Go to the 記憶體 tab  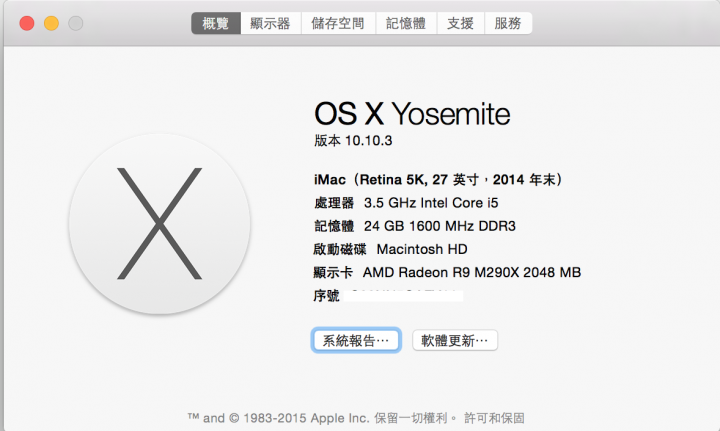[x=406, y=23]
